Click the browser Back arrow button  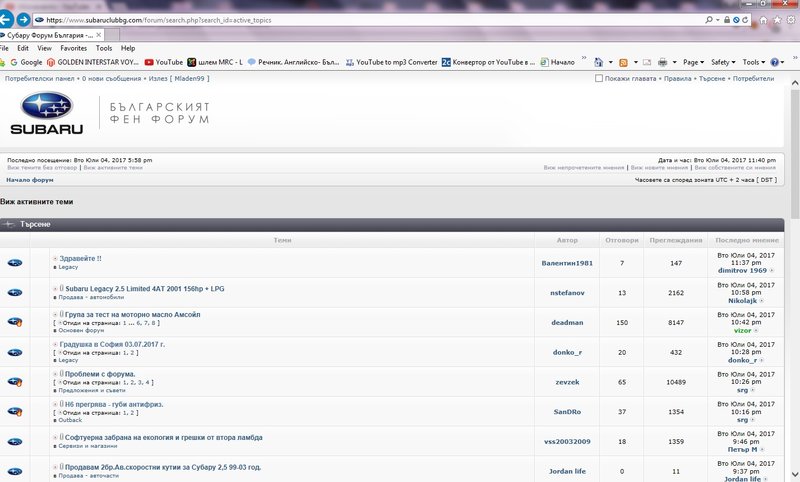point(5,20)
